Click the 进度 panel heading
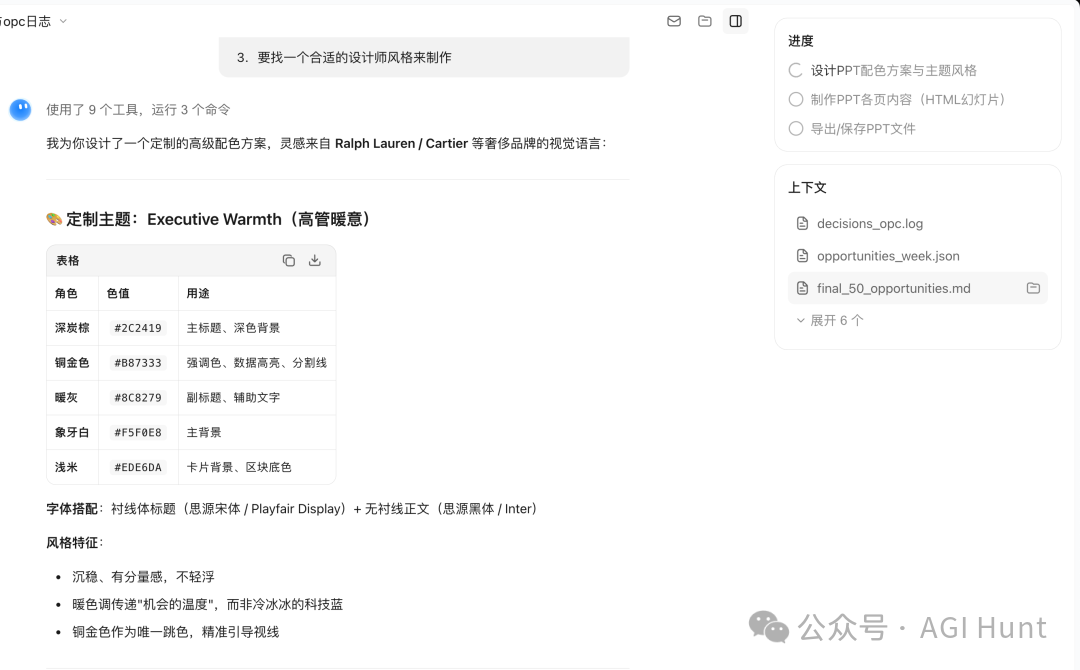This screenshot has height=670, width=1080. 801,41
